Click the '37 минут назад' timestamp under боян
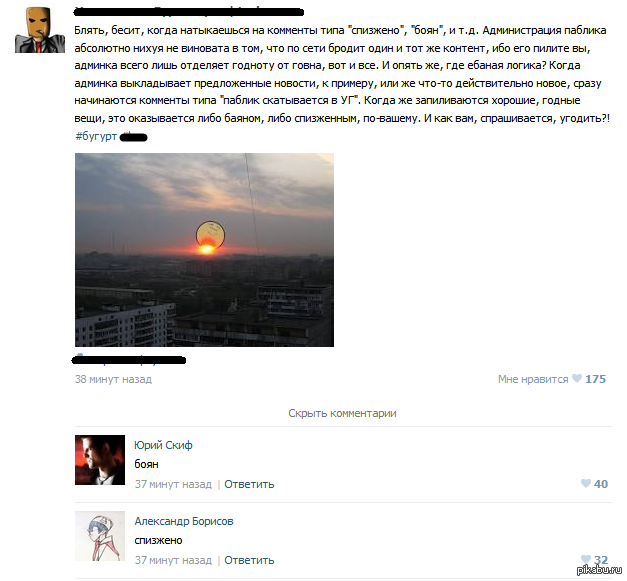627x581 pixels. pyautogui.click(x=173, y=484)
